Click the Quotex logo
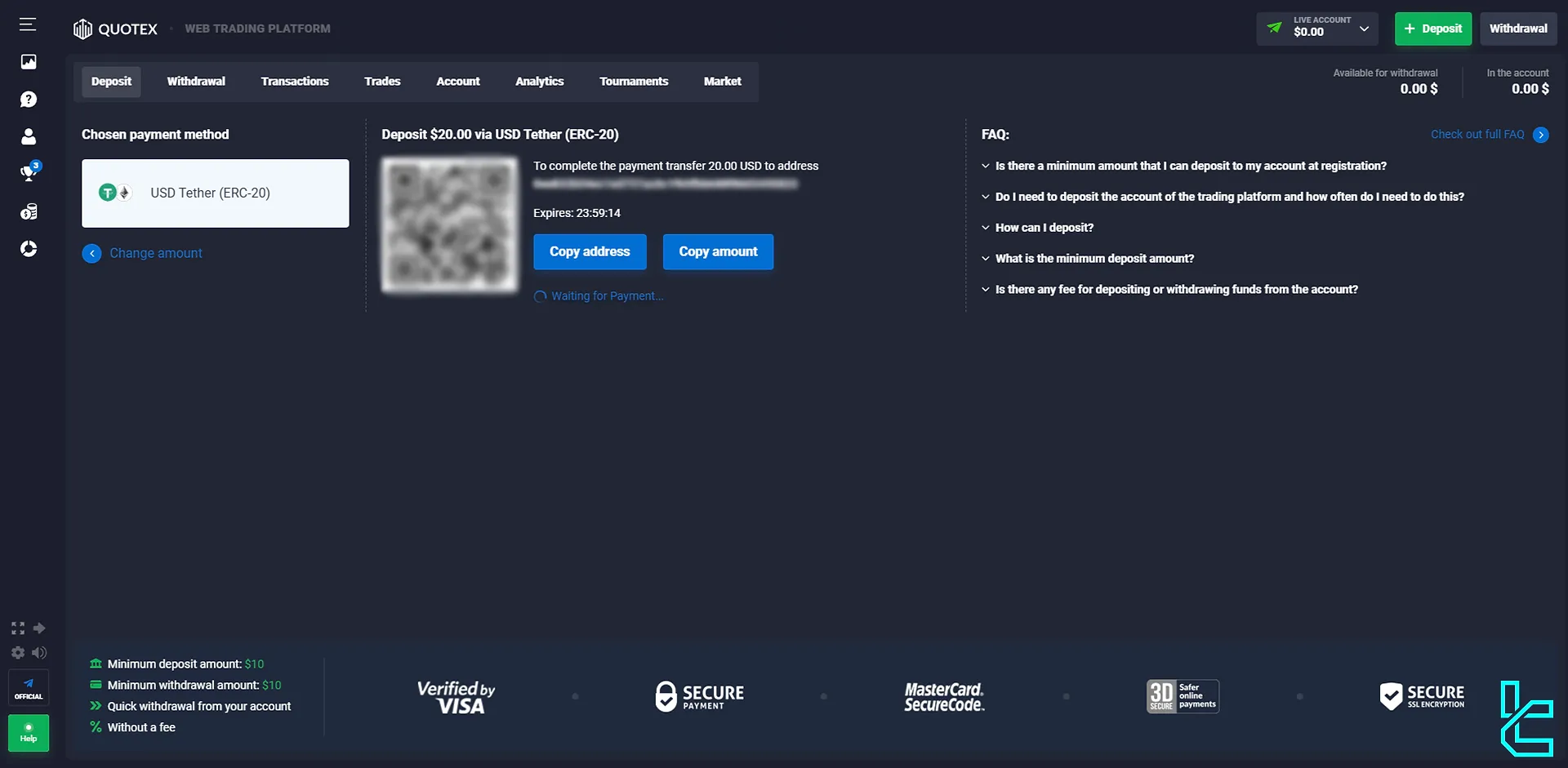 tap(115, 29)
